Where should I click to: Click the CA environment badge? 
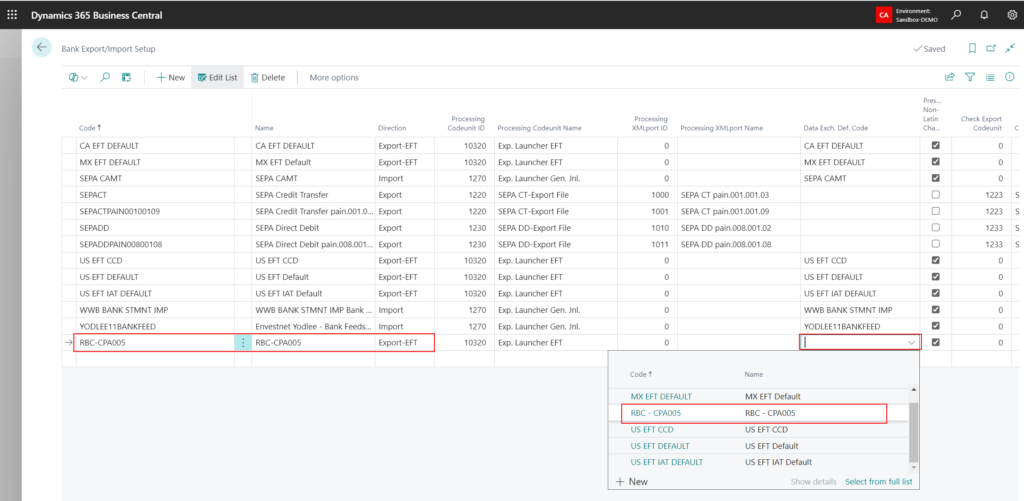coord(884,14)
